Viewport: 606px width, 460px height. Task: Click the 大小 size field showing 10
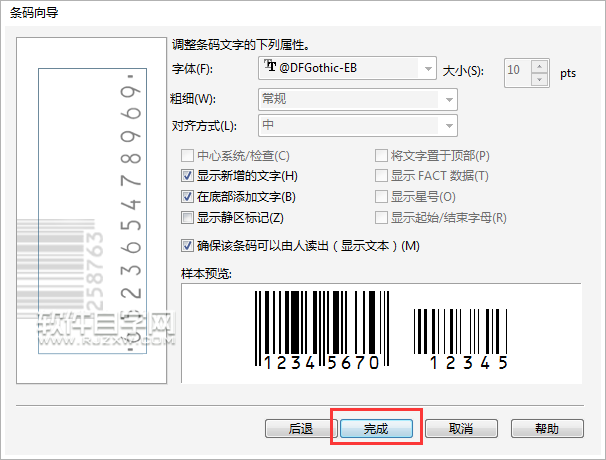pos(518,73)
